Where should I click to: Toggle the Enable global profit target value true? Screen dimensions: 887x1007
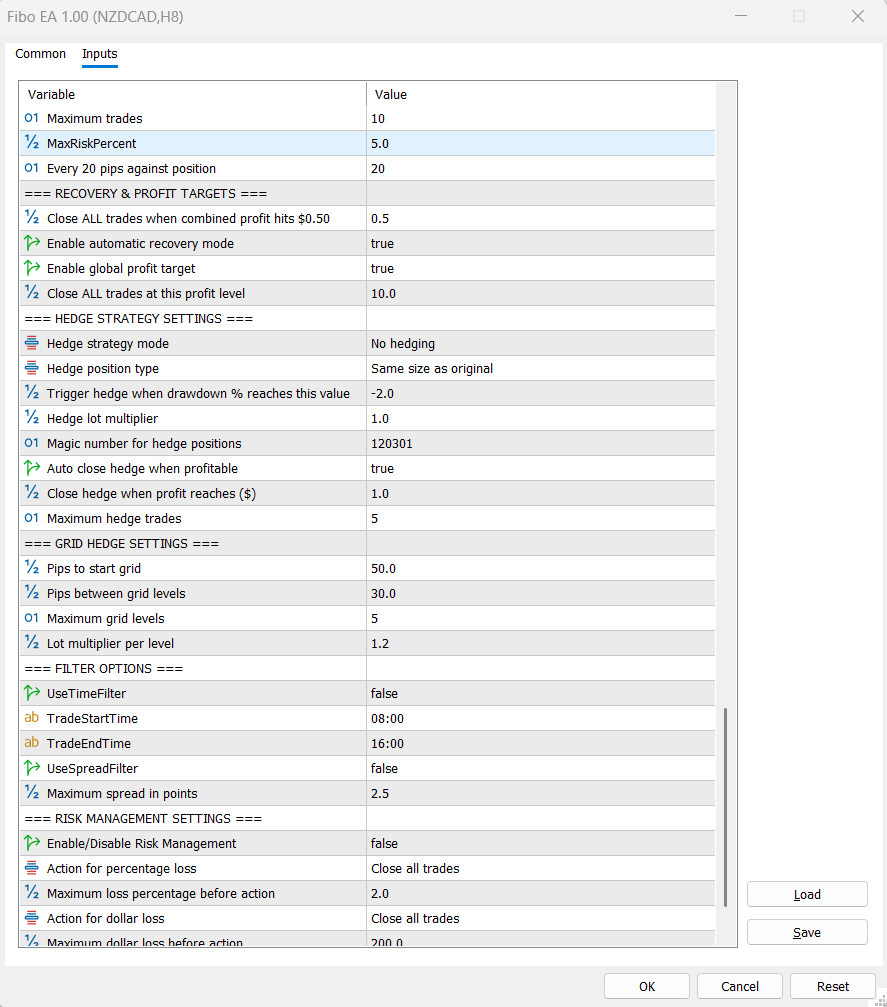click(540, 268)
